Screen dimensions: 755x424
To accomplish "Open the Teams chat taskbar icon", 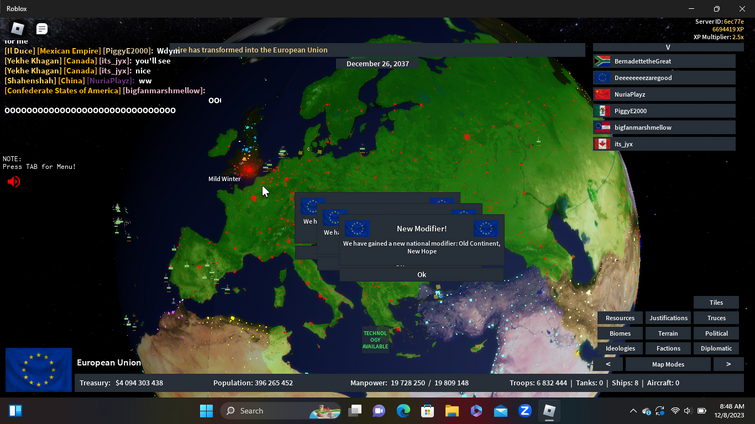I will pyautogui.click(x=379, y=411).
